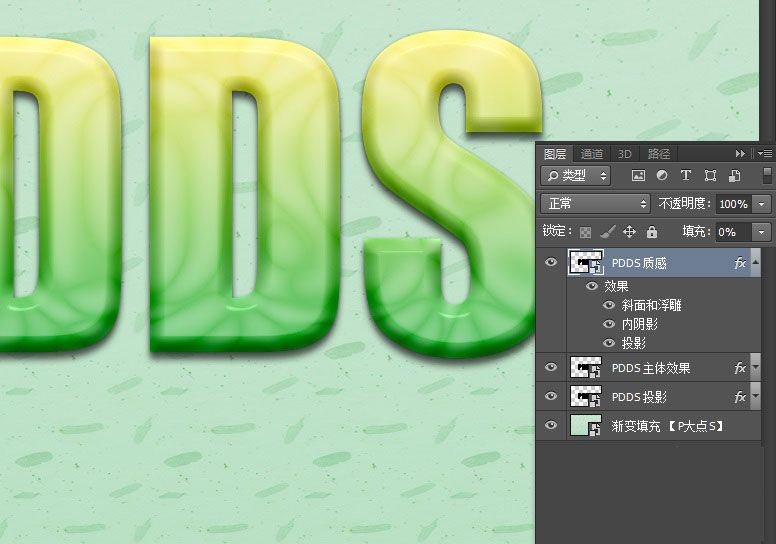776x544 pixels.
Task: Click the PDDS 投影 layer thumbnail
Action: [x=584, y=397]
